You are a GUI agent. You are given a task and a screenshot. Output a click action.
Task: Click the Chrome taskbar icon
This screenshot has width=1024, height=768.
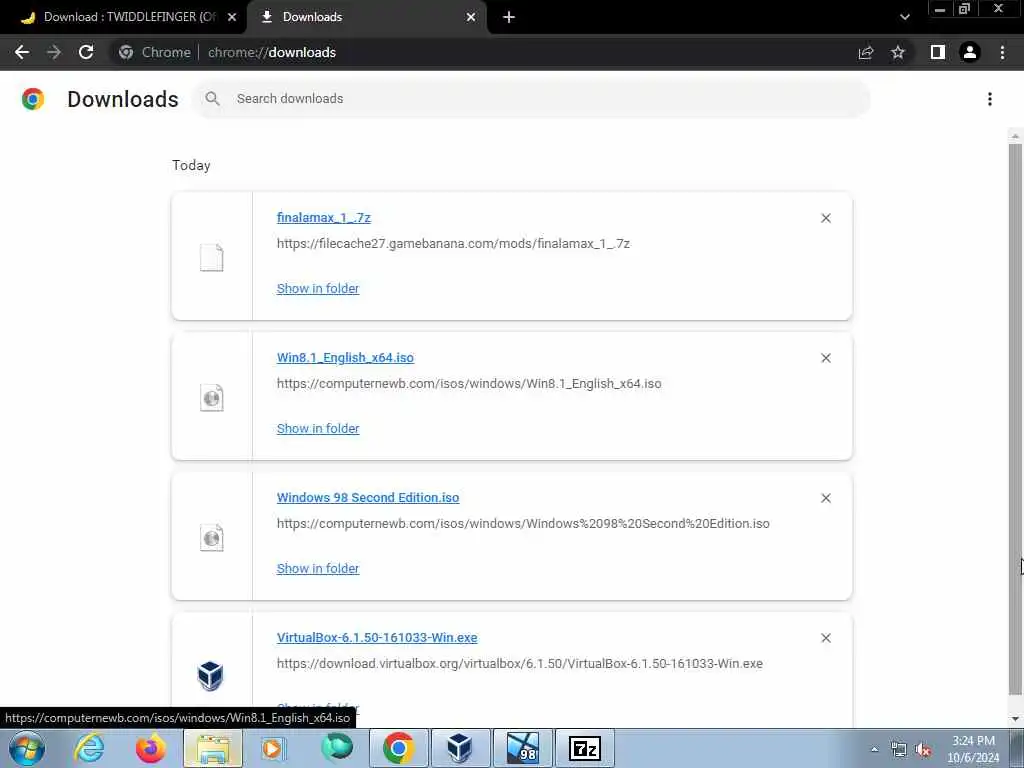[398, 748]
